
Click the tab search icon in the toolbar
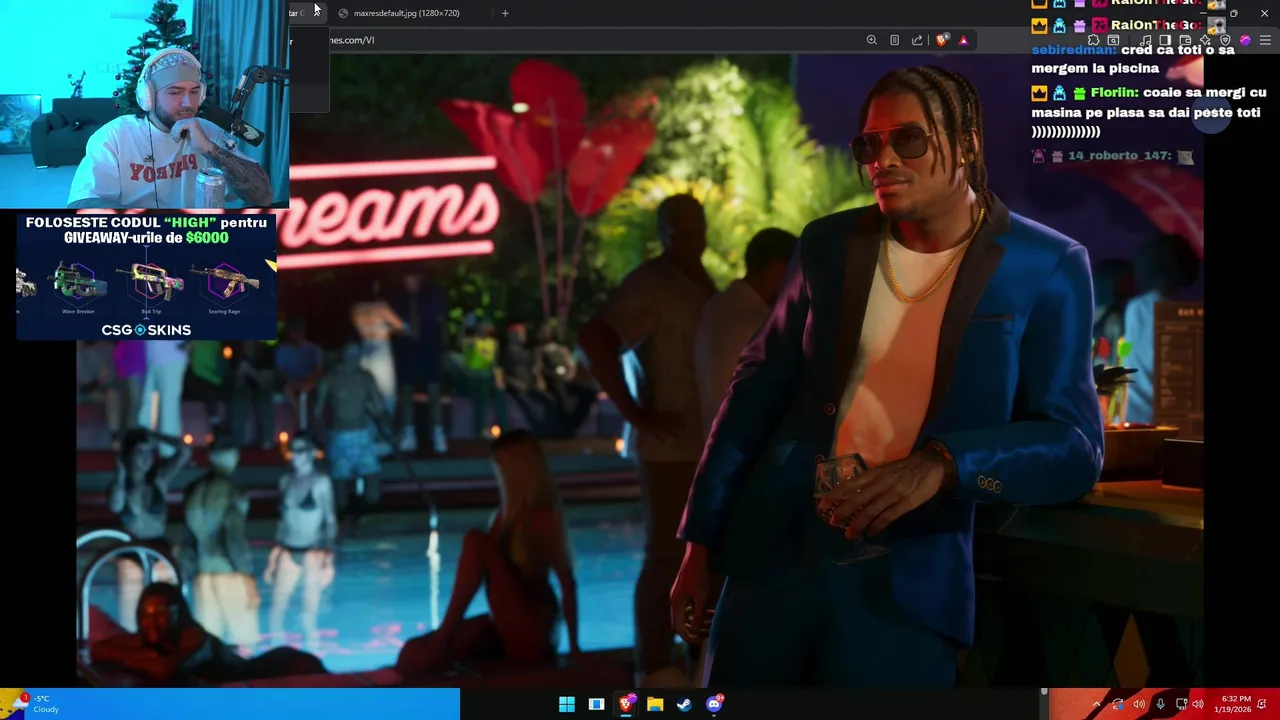(1113, 40)
